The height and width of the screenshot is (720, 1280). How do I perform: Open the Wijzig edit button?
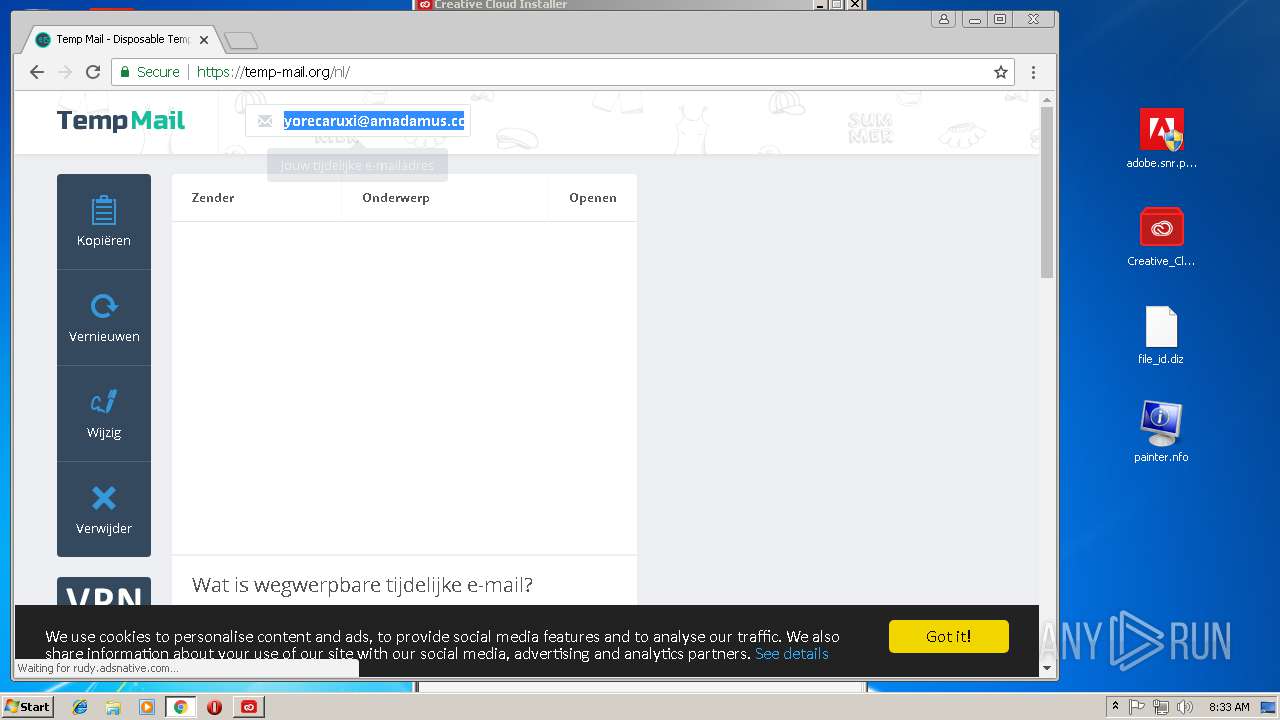[x=104, y=414]
